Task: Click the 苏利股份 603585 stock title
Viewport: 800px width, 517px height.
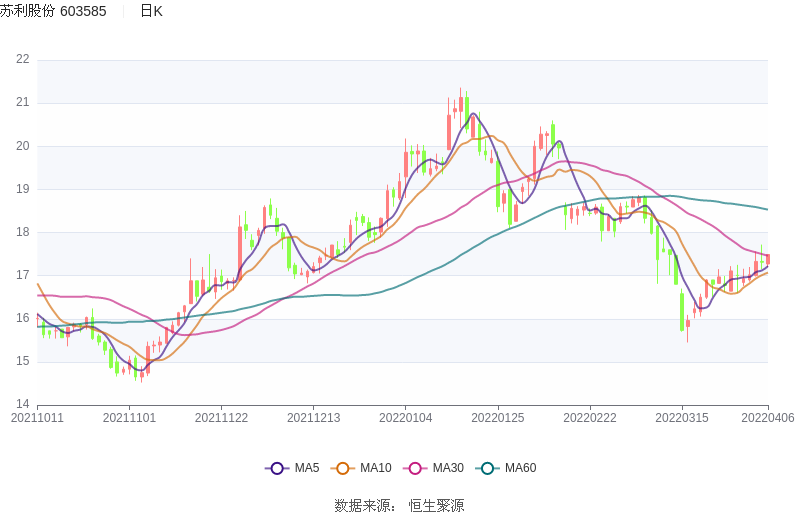Action: (54, 11)
